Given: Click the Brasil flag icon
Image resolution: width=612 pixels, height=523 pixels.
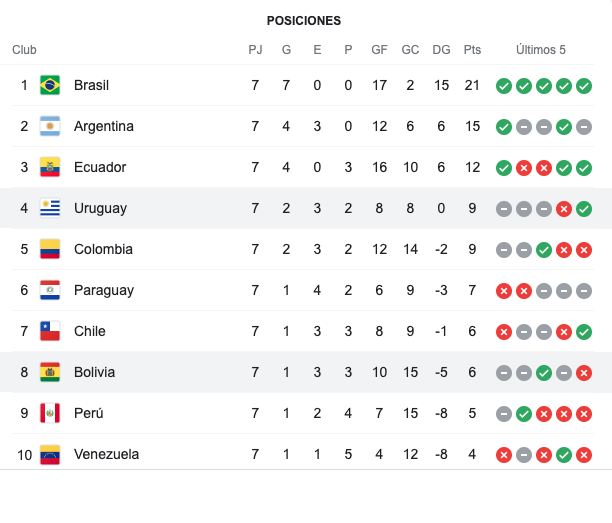Looking at the screenshot, I should click(x=50, y=85).
